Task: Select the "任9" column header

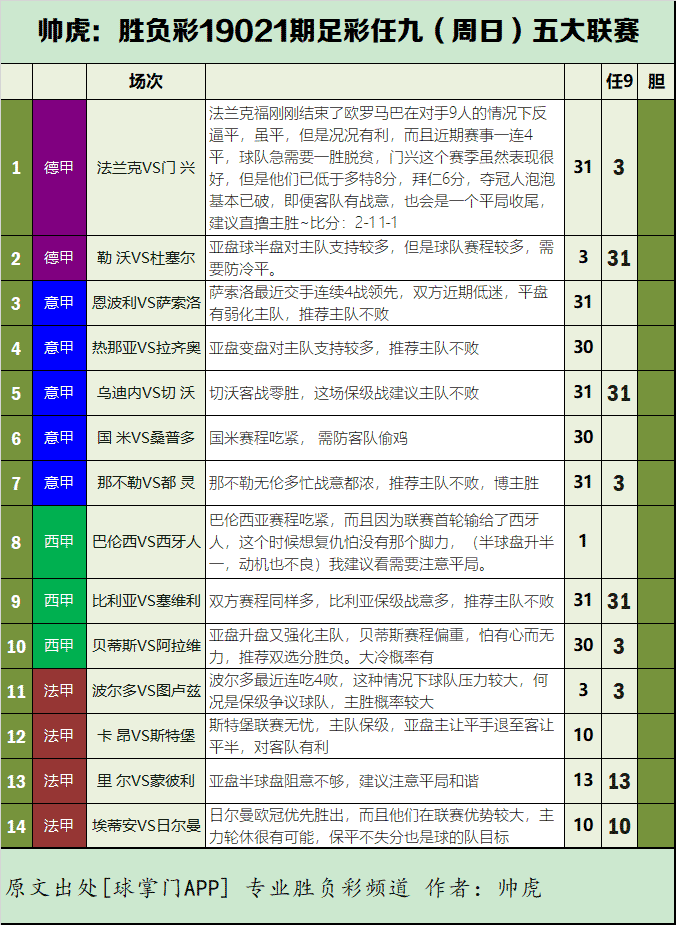Action: point(619,81)
